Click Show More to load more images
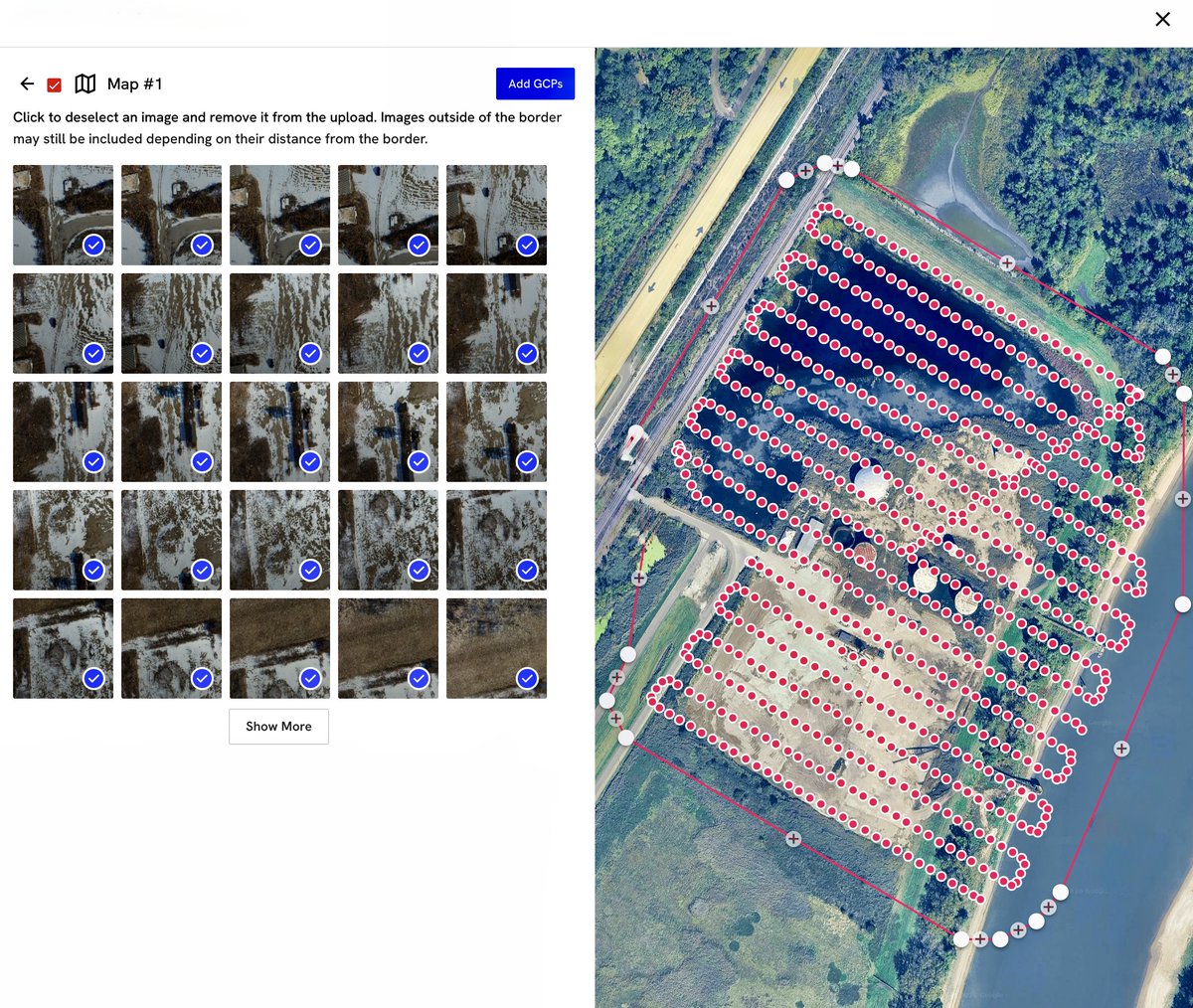Screen dimensions: 1193x1008 278,727
